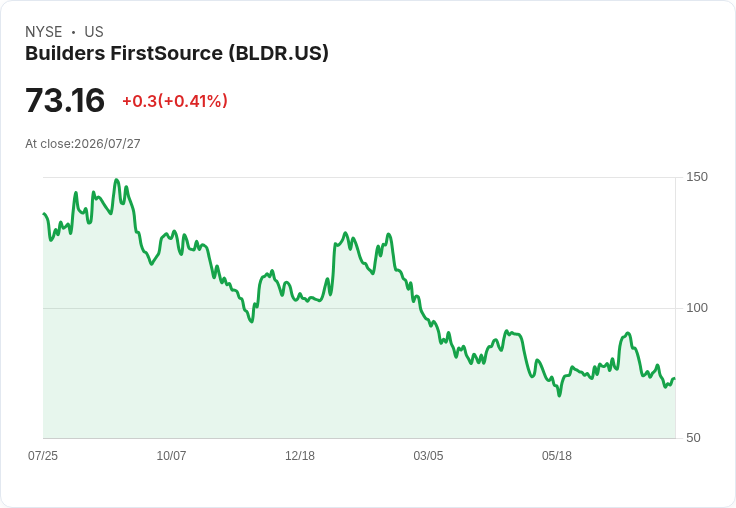This screenshot has width=736, height=508.
Task: Click the 07/25 date label on x-axis
Action: point(43,456)
